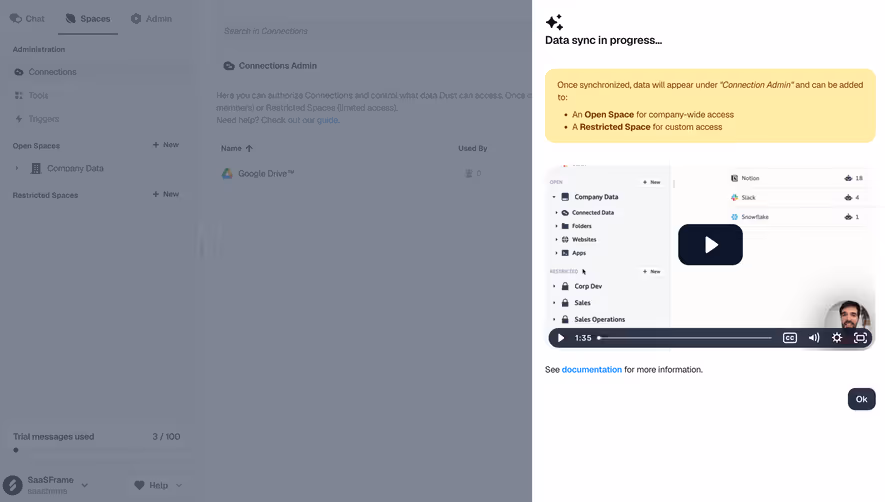Confirm with the Ok button
The width and height of the screenshot is (885, 502).
click(861, 399)
